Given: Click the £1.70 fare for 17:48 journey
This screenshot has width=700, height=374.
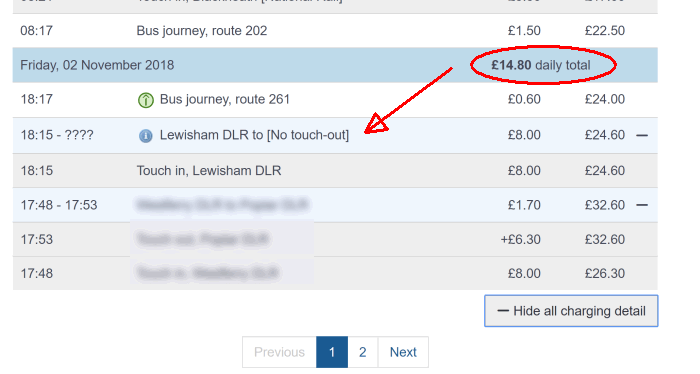Looking at the screenshot, I should coord(524,205).
